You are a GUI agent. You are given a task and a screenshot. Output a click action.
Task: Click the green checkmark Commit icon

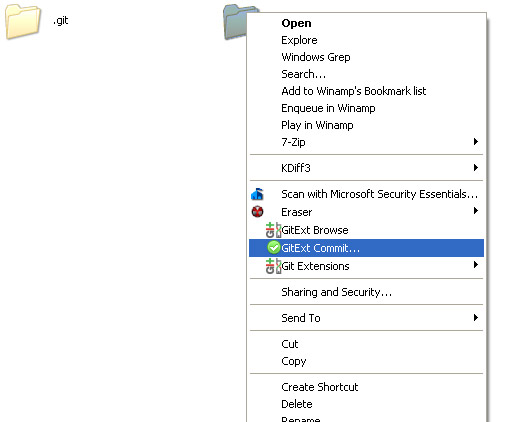(274, 248)
